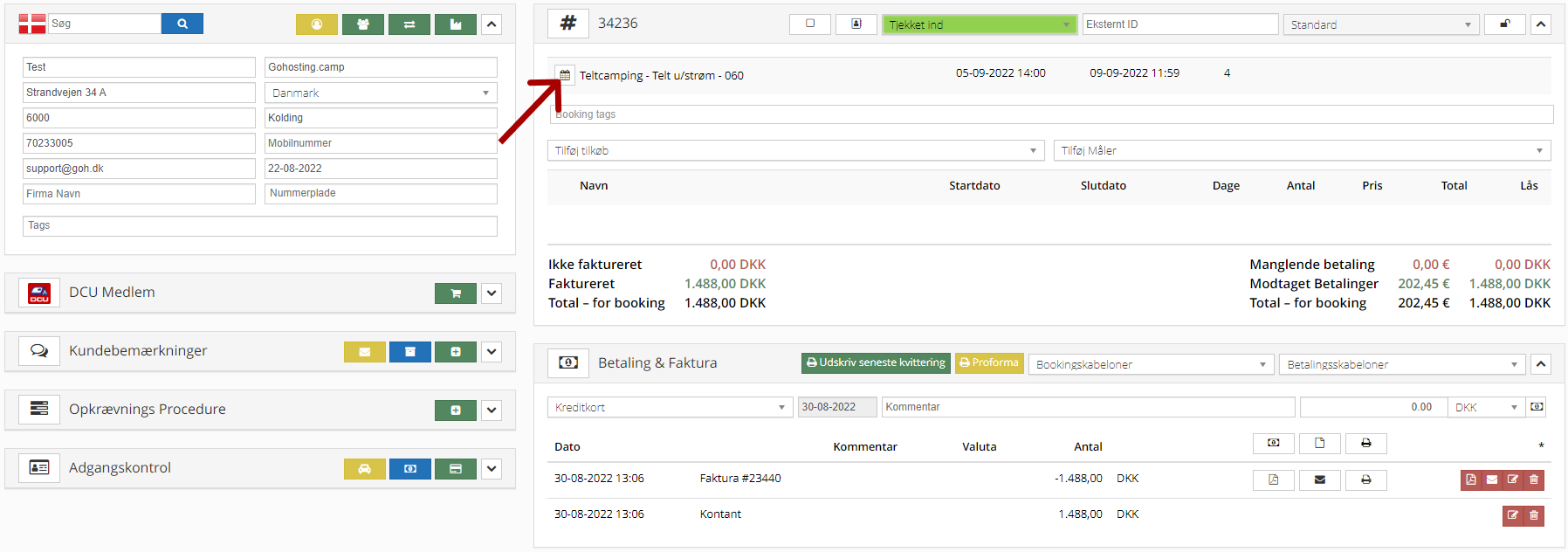Delete the Kontant payment with trash icon
Screen dimensions: 1568x552
(1534, 515)
